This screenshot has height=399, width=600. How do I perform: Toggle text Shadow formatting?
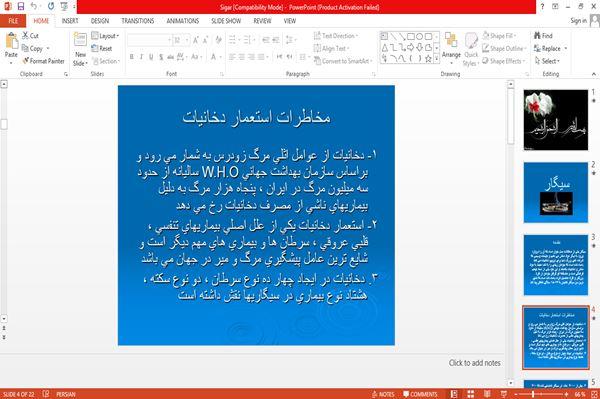(161, 57)
